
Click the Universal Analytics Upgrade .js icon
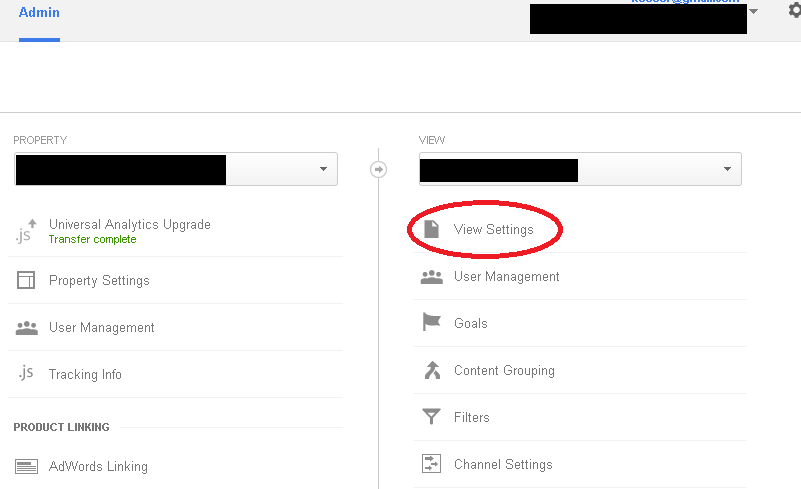tap(27, 231)
